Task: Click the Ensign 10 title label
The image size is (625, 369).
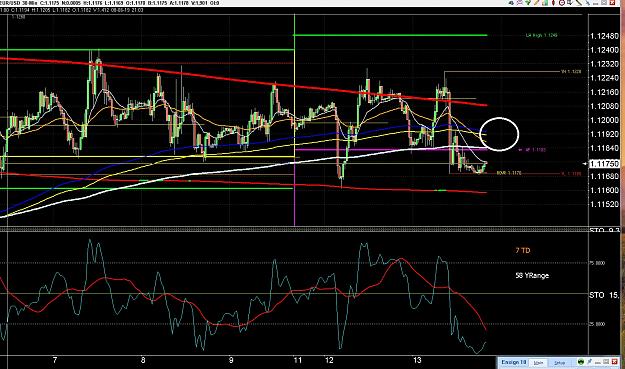Action: (x=514, y=362)
